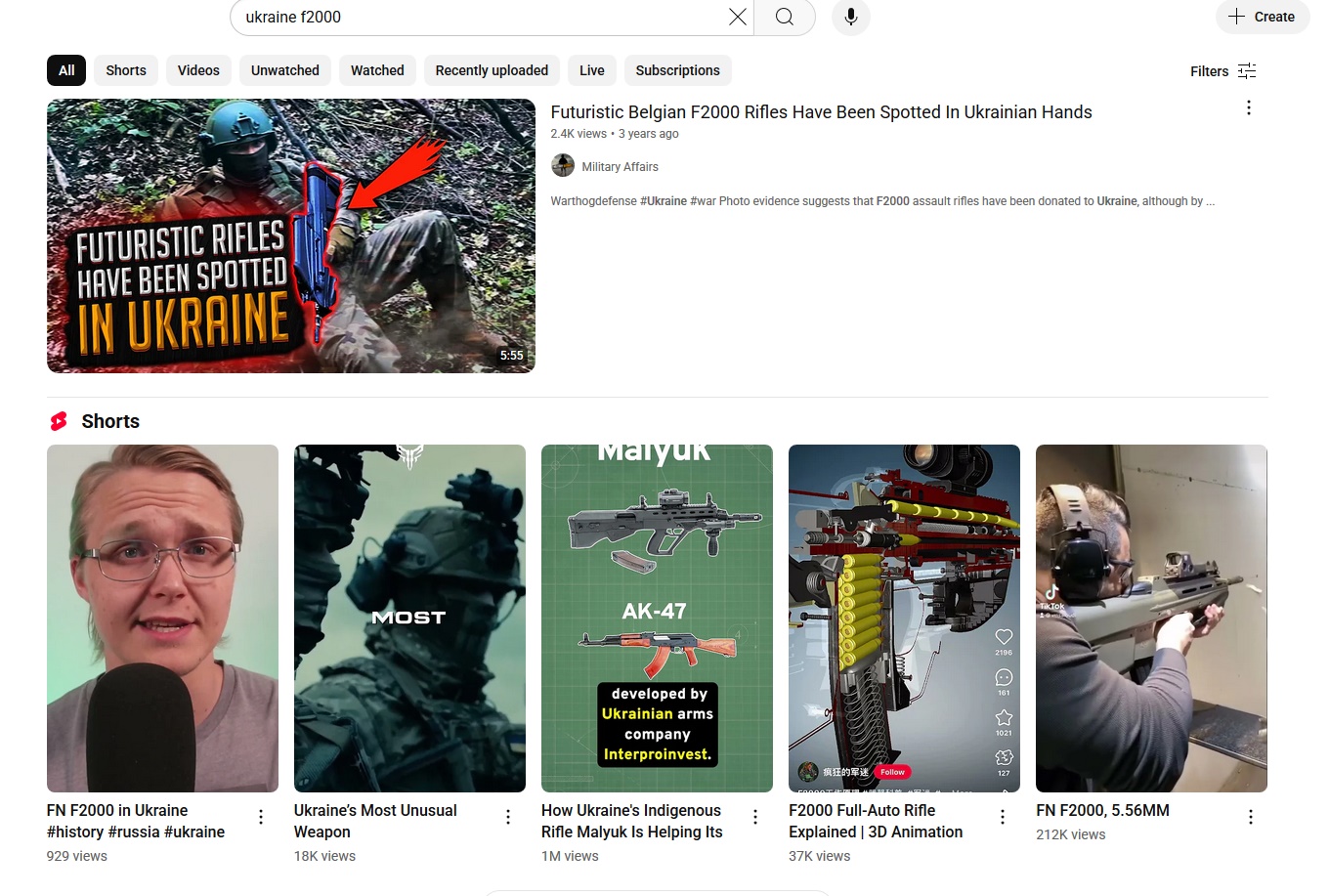Select the Live filter chip

click(x=592, y=70)
